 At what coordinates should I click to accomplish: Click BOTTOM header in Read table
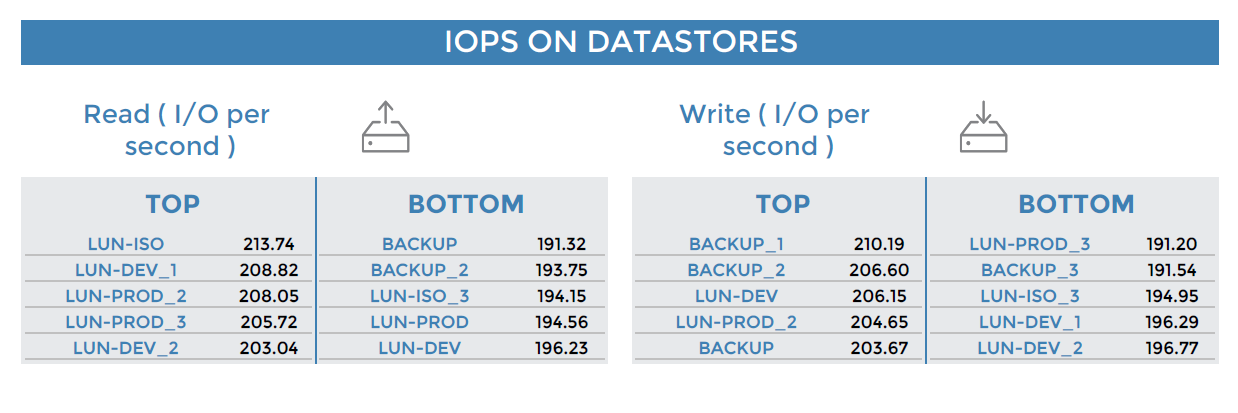(x=465, y=204)
